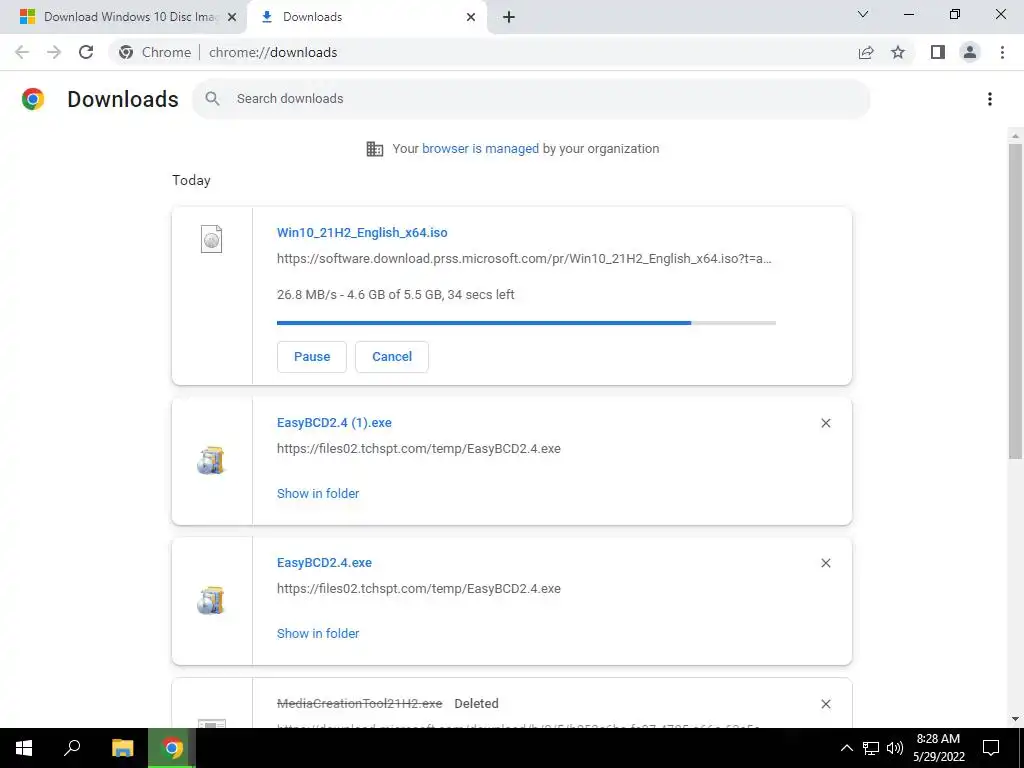Remove EasyBCD2.4.exe from list

(x=825, y=563)
